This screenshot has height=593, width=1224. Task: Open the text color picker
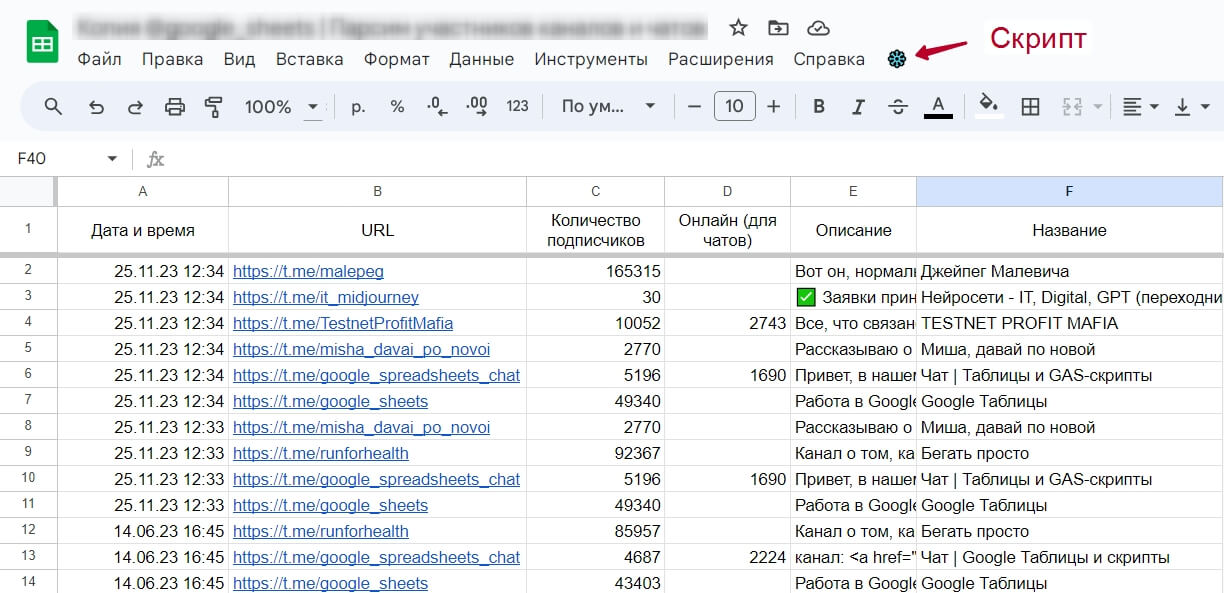click(938, 106)
